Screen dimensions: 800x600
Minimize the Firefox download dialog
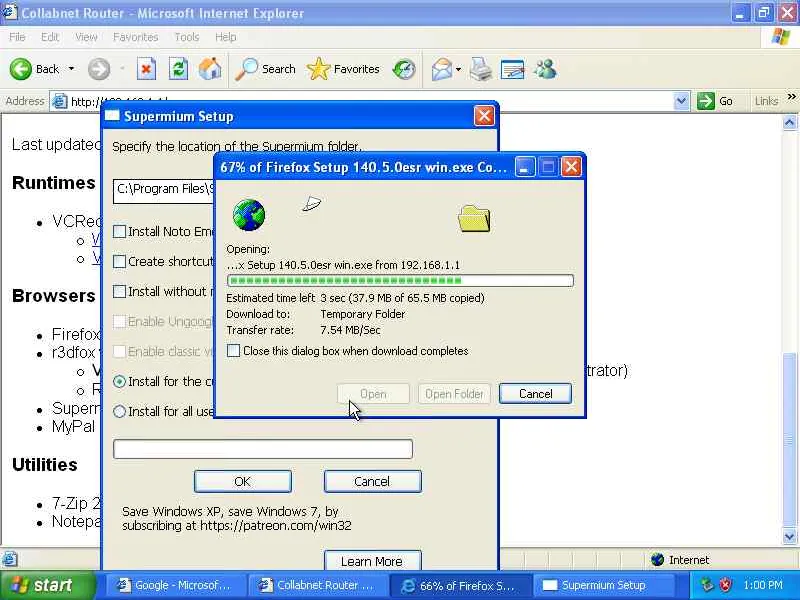tap(524, 167)
